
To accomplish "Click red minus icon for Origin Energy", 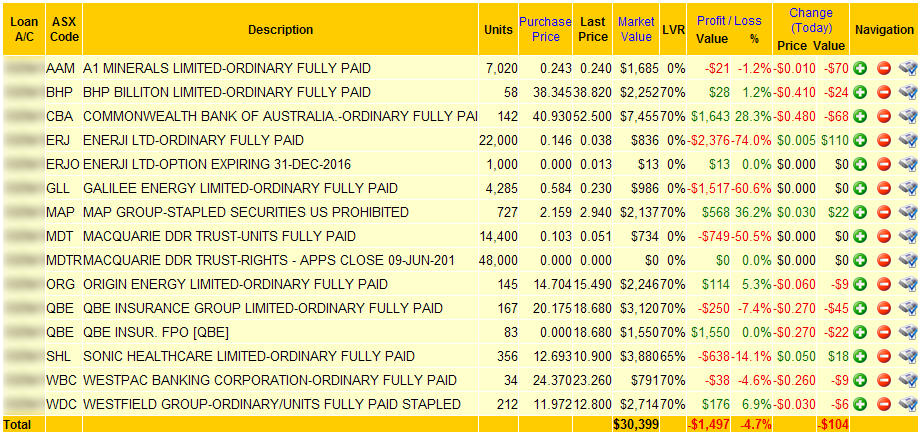I will tap(884, 285).
